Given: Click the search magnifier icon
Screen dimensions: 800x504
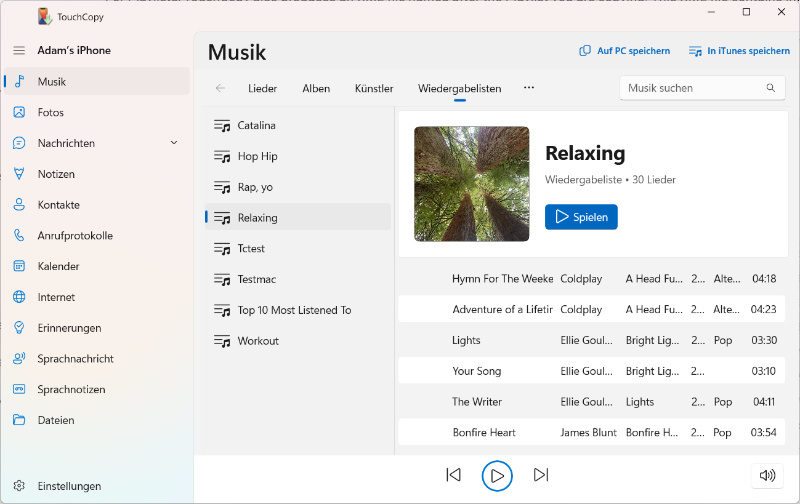Looking at the screenshot, I should click(x=770, y=88).
